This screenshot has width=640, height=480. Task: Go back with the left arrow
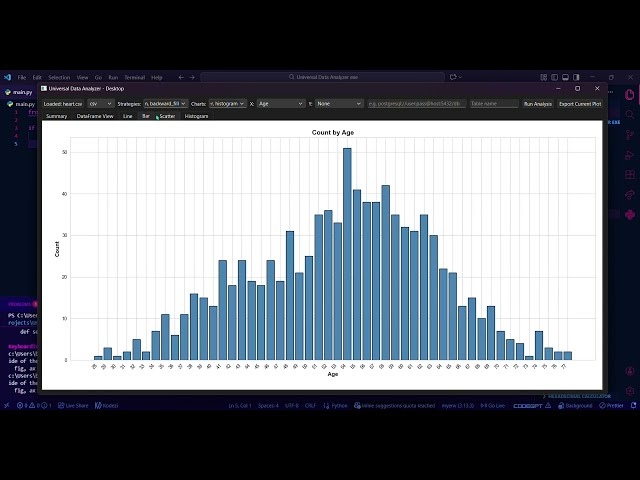click(x=181, y=77)
